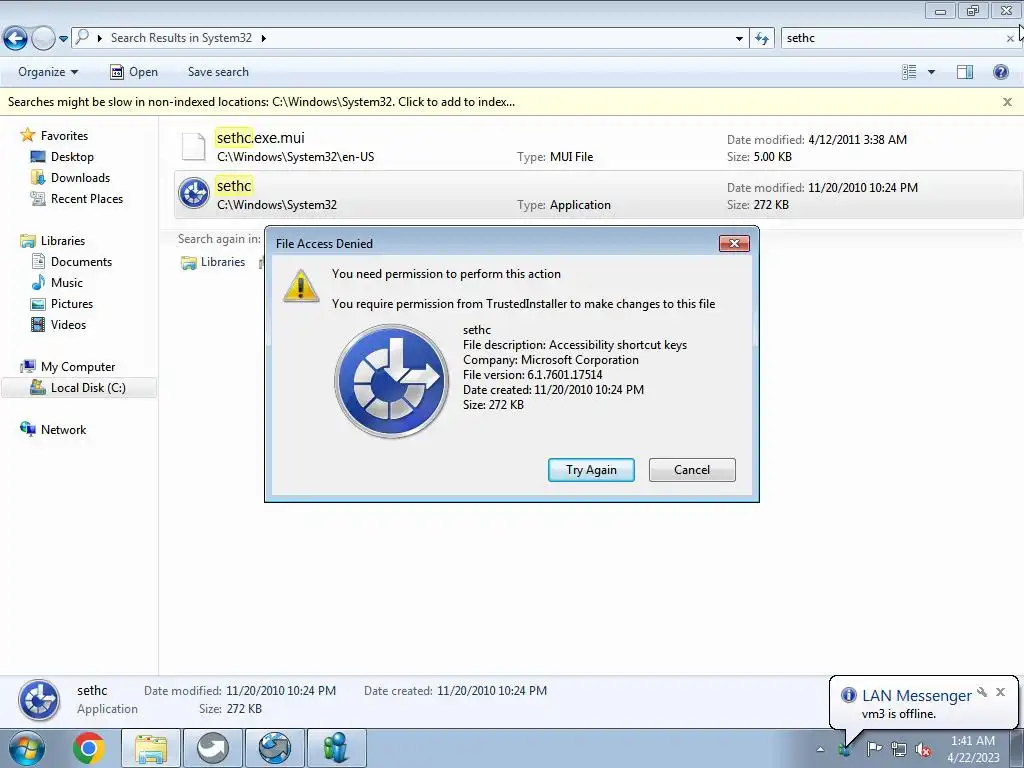1024x768 pixels.
Task: Close the File Access Denied dialog
Action: pyautogui.click(x=734, y=244)
